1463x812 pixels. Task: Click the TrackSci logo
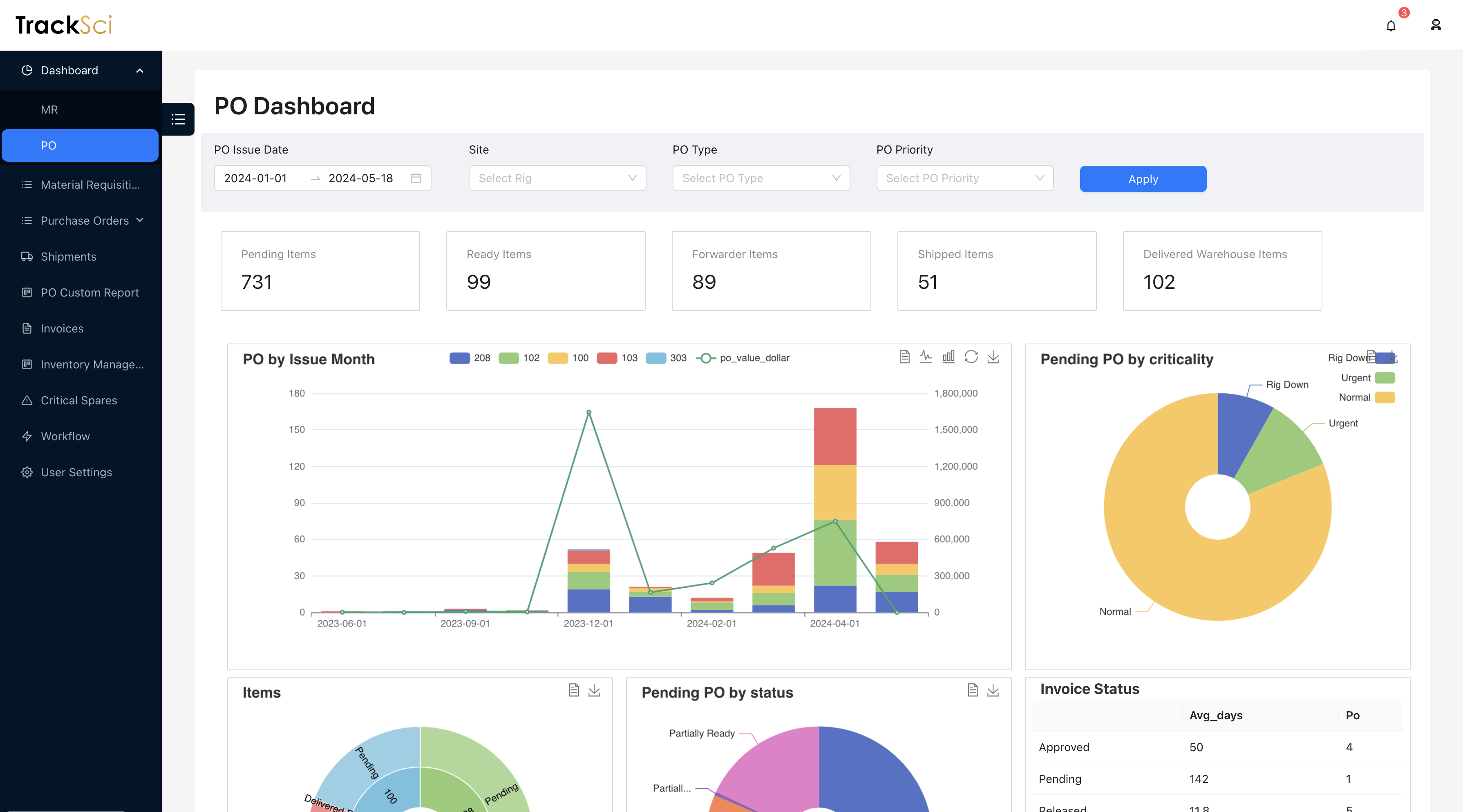(x=64, y=25)
